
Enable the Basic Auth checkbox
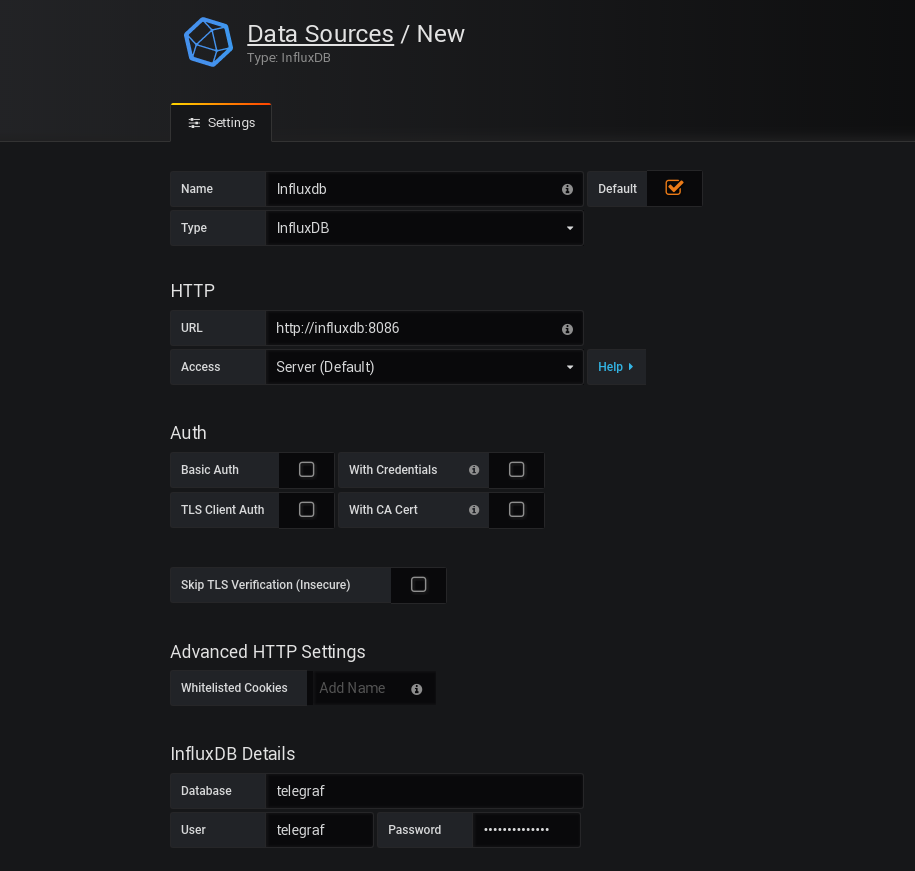306,470
